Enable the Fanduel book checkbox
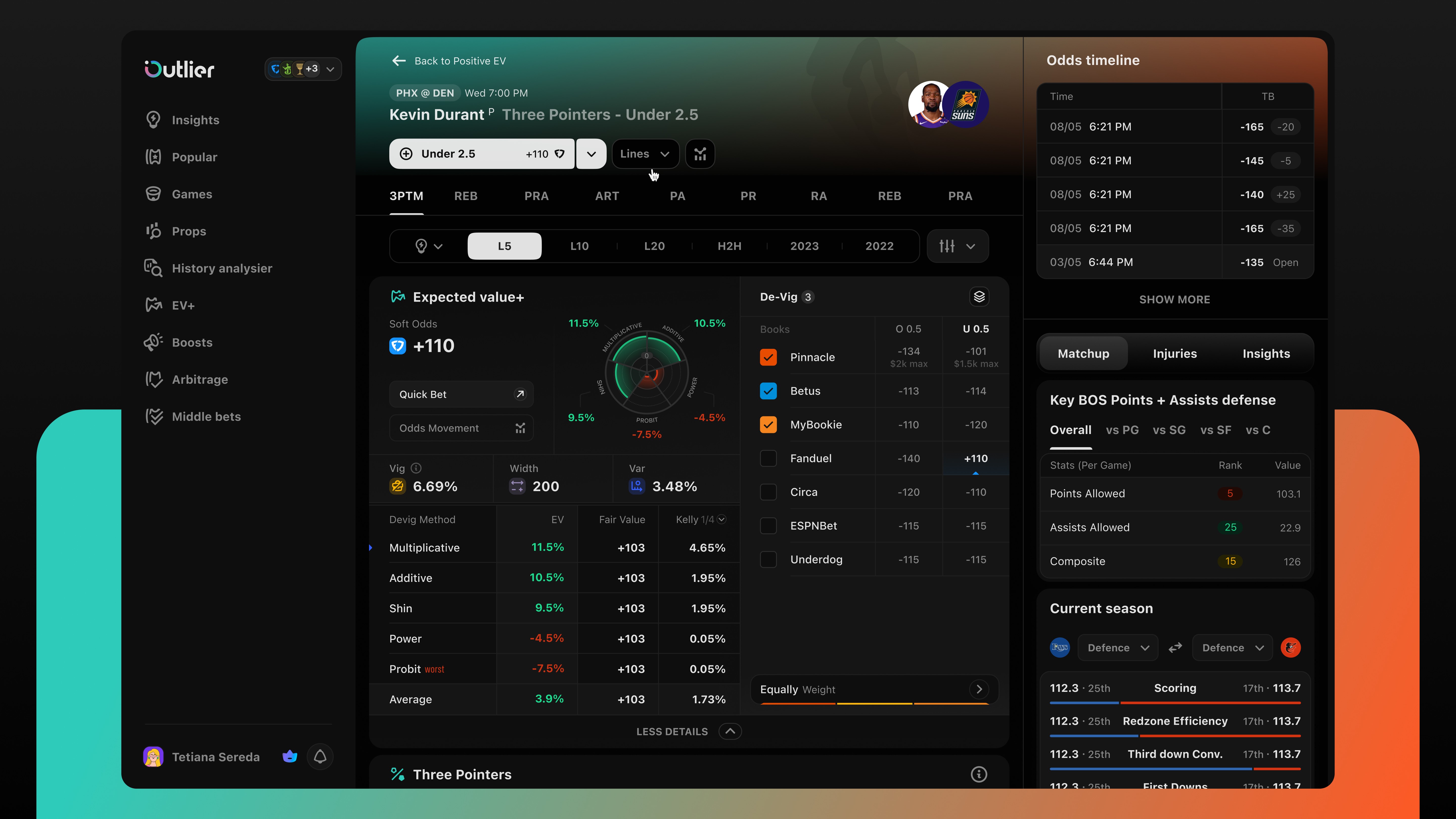 click(x=768, y=458)
